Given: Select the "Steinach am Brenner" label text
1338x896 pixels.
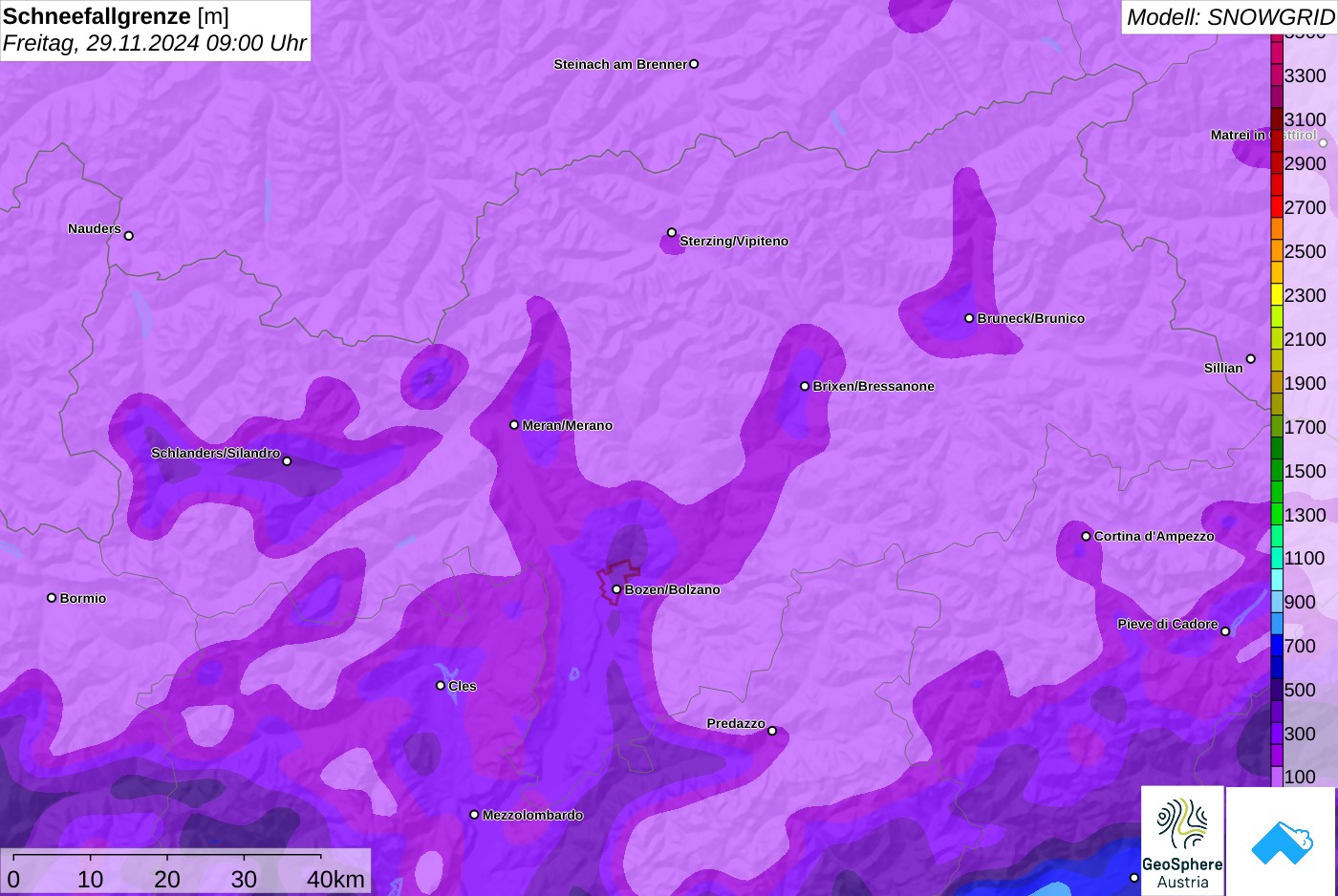Looking at the screenshot, I should point(620,64).
